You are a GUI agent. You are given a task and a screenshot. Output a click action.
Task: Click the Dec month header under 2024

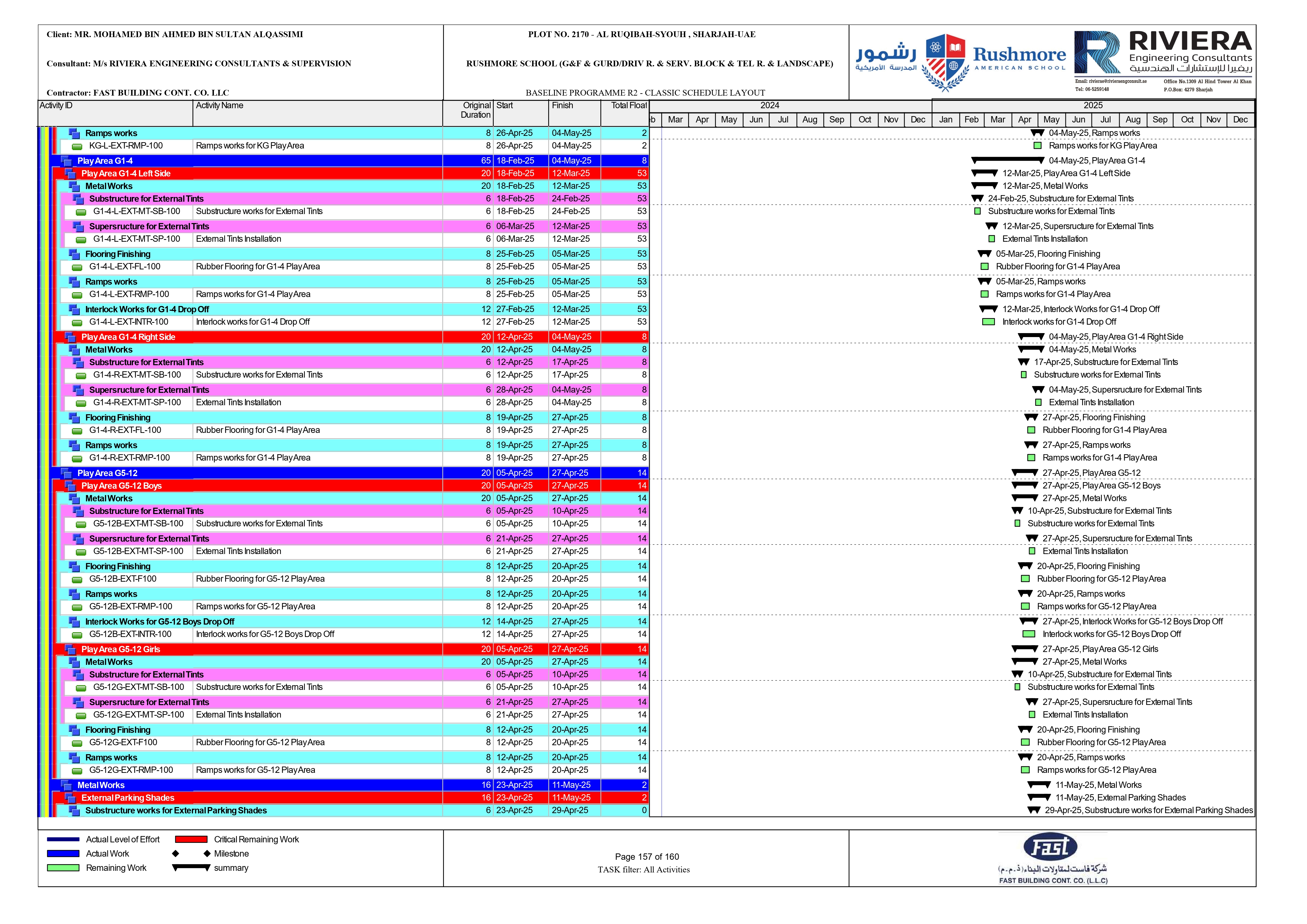point(918,120)
